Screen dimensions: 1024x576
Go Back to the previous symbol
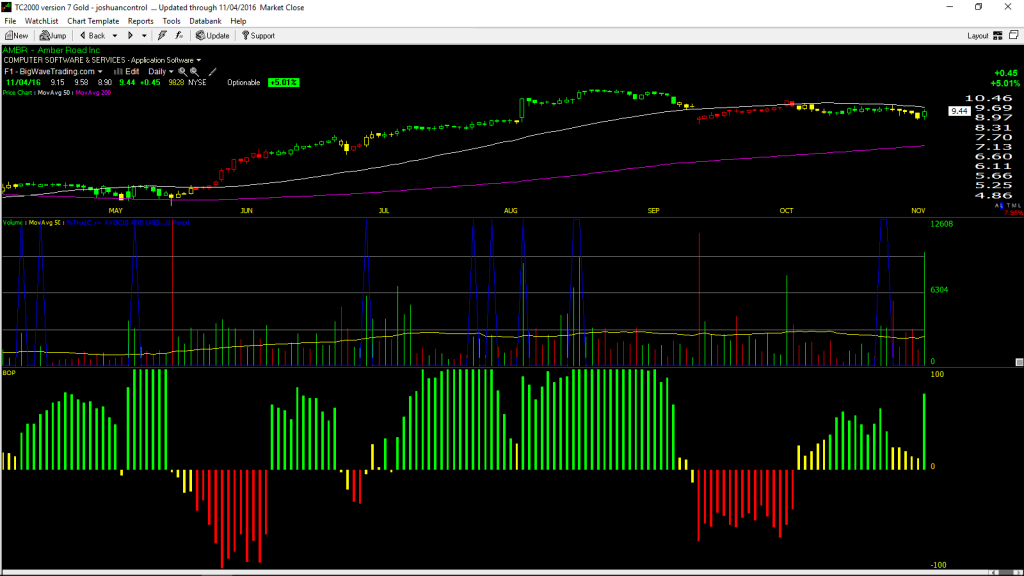point(93,36)
